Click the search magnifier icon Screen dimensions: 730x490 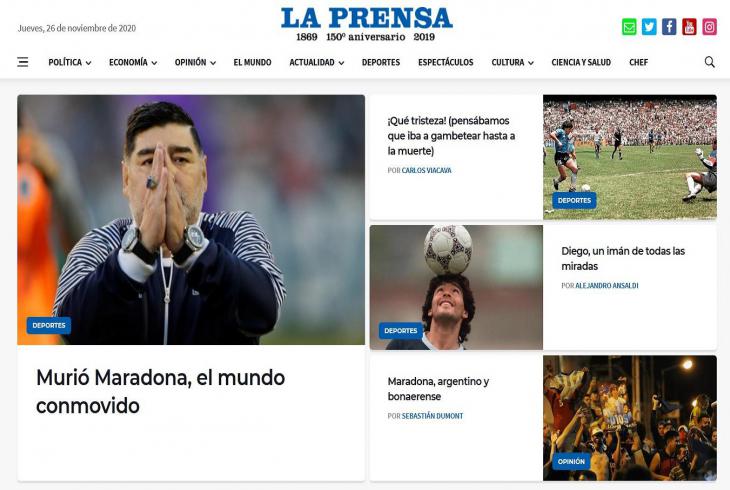click(709, 62)
